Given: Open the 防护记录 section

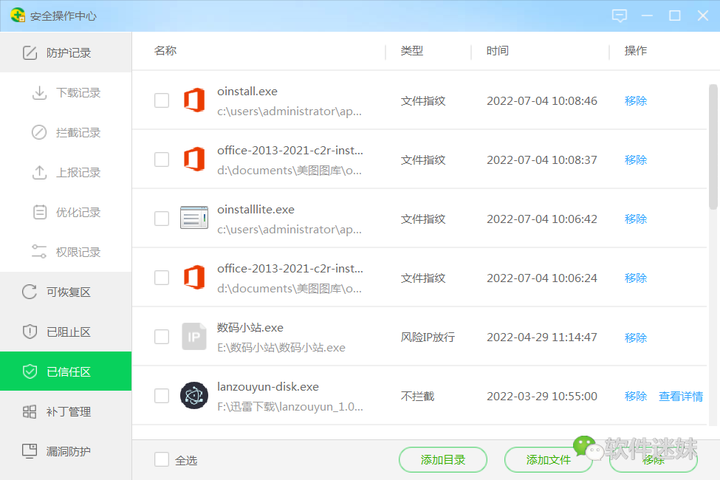Looking at the screenshot, I should pyautogui.click(x=66, y=52).
